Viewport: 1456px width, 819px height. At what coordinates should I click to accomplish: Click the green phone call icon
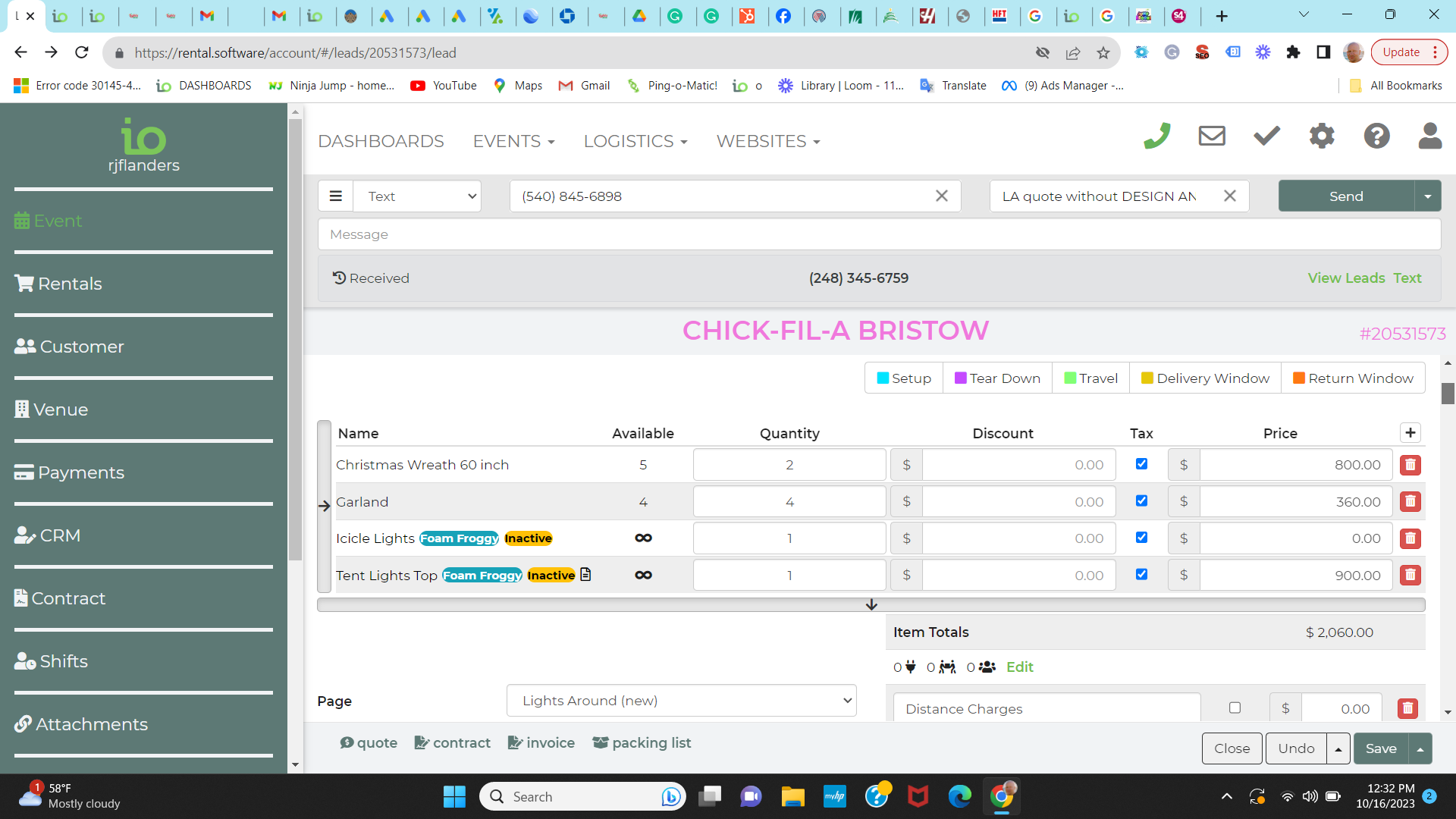pyautogui.click(x=1156, y=136)
